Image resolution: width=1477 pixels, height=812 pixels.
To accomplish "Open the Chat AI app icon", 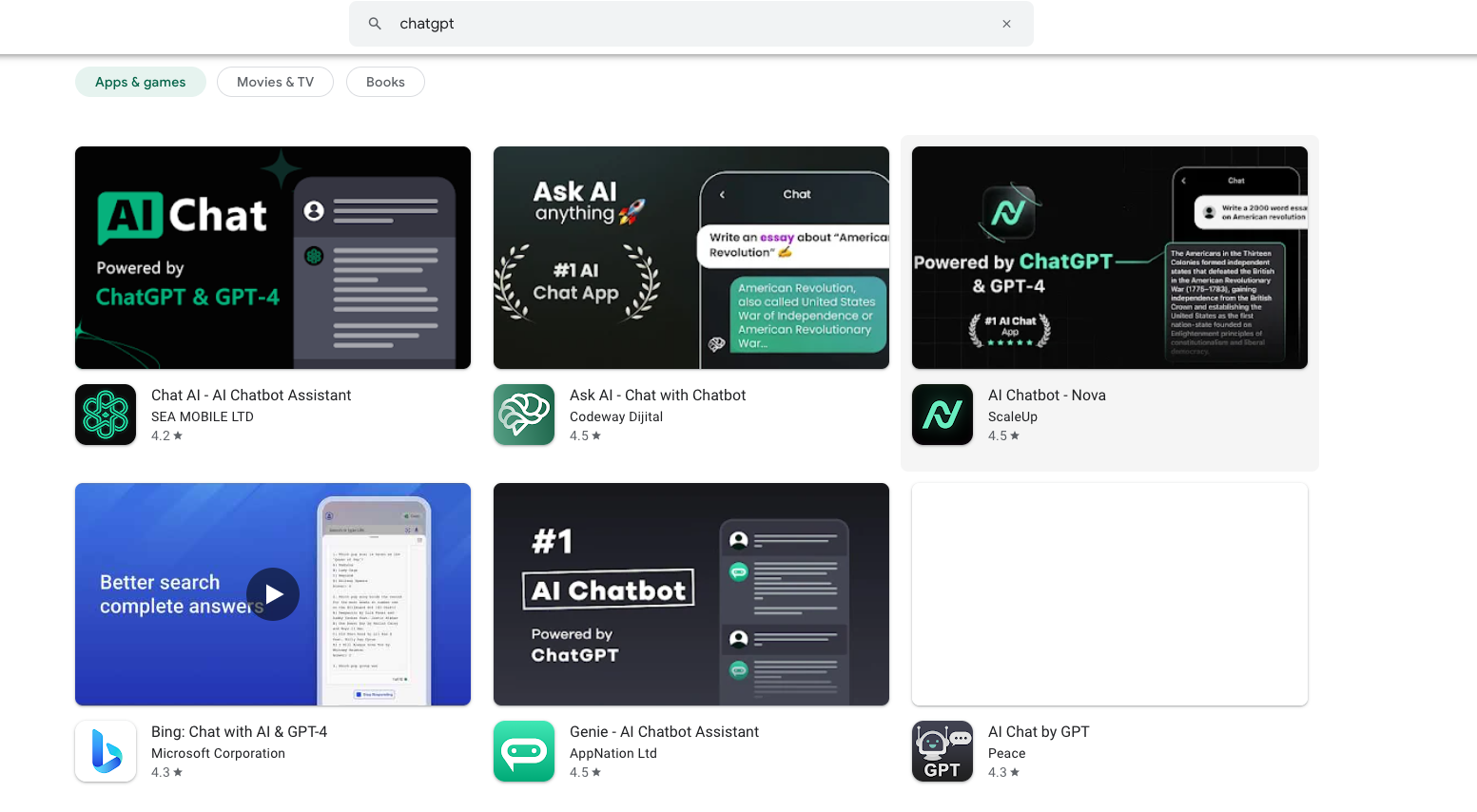I will click(x=106, y=415).
